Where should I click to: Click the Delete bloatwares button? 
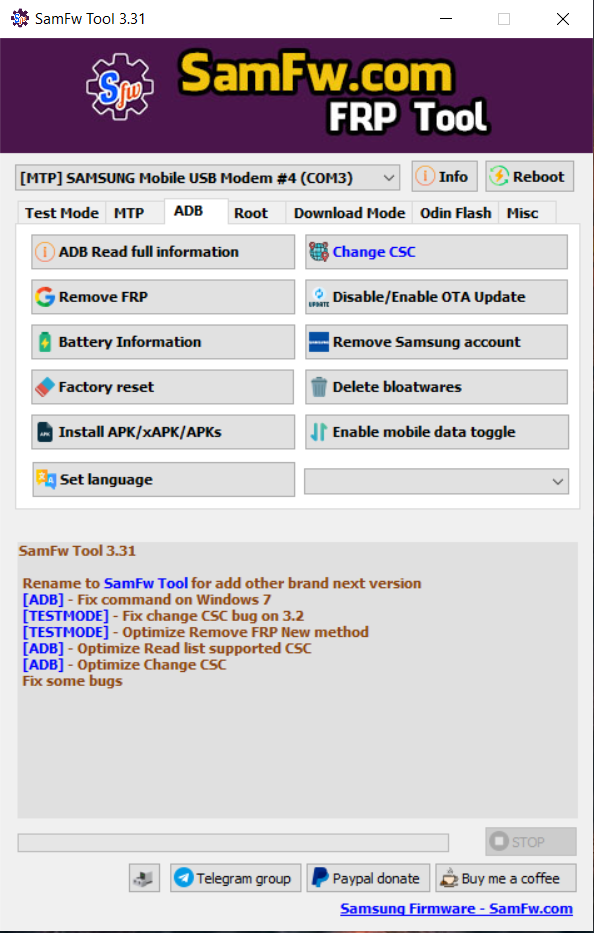436,387
